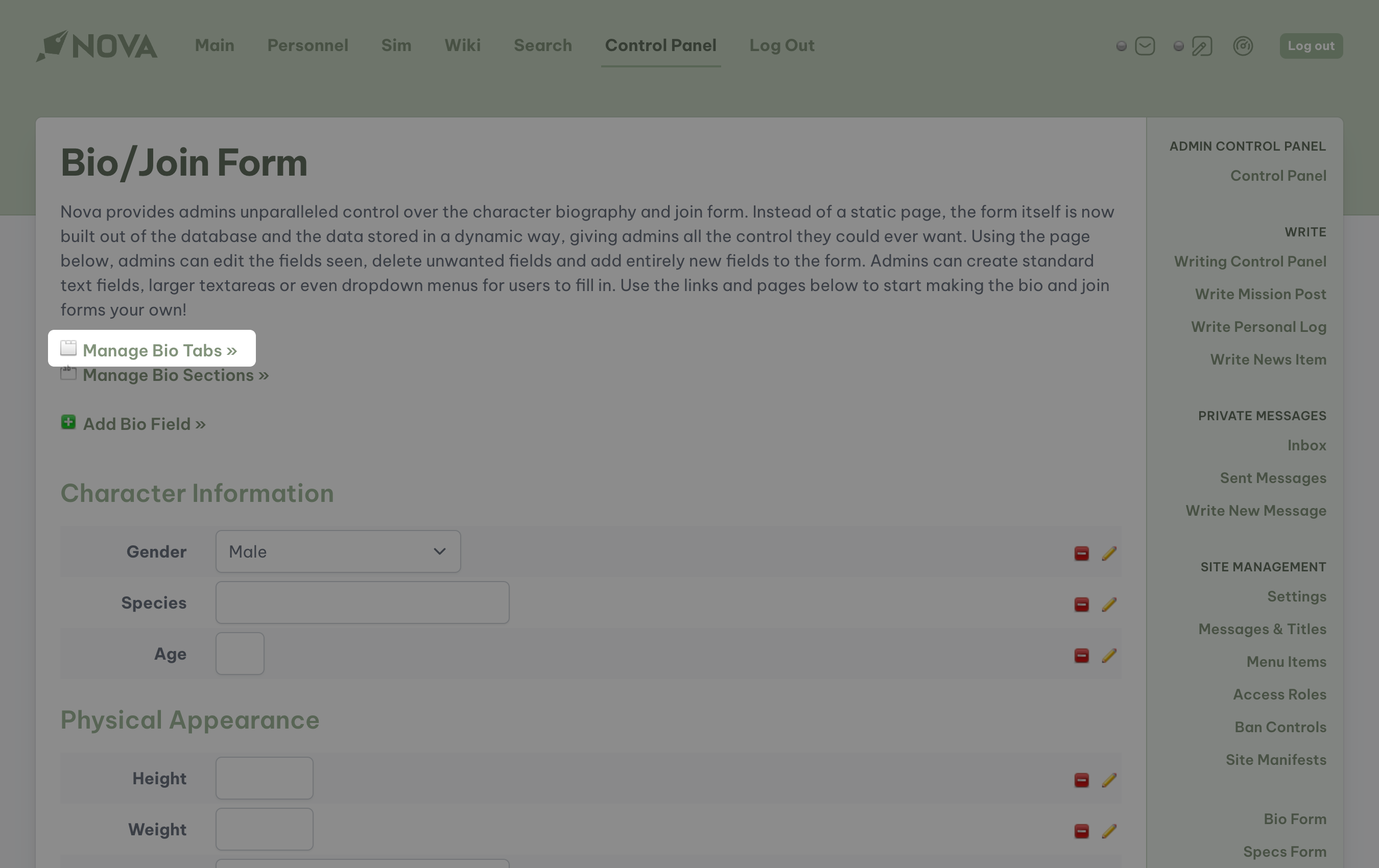Open the Sim menu item

pyautogui.click(x=396, y=45)
